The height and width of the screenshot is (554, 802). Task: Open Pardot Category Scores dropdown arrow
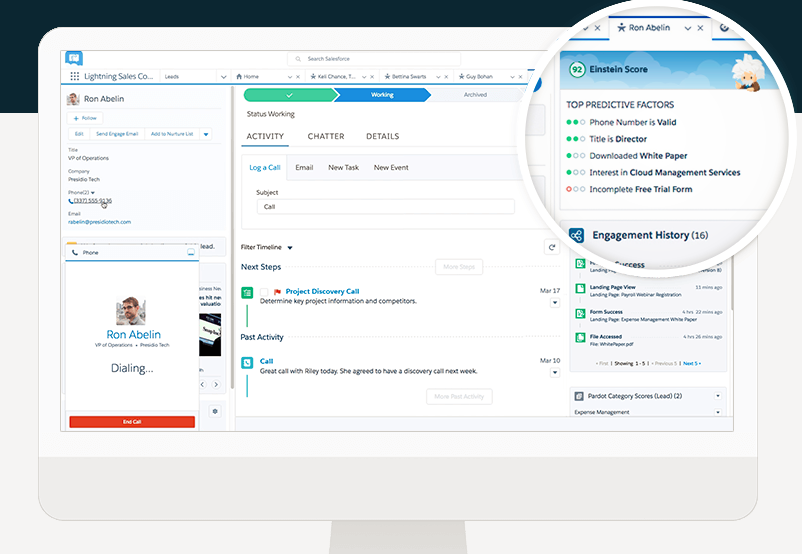(718, 396)
